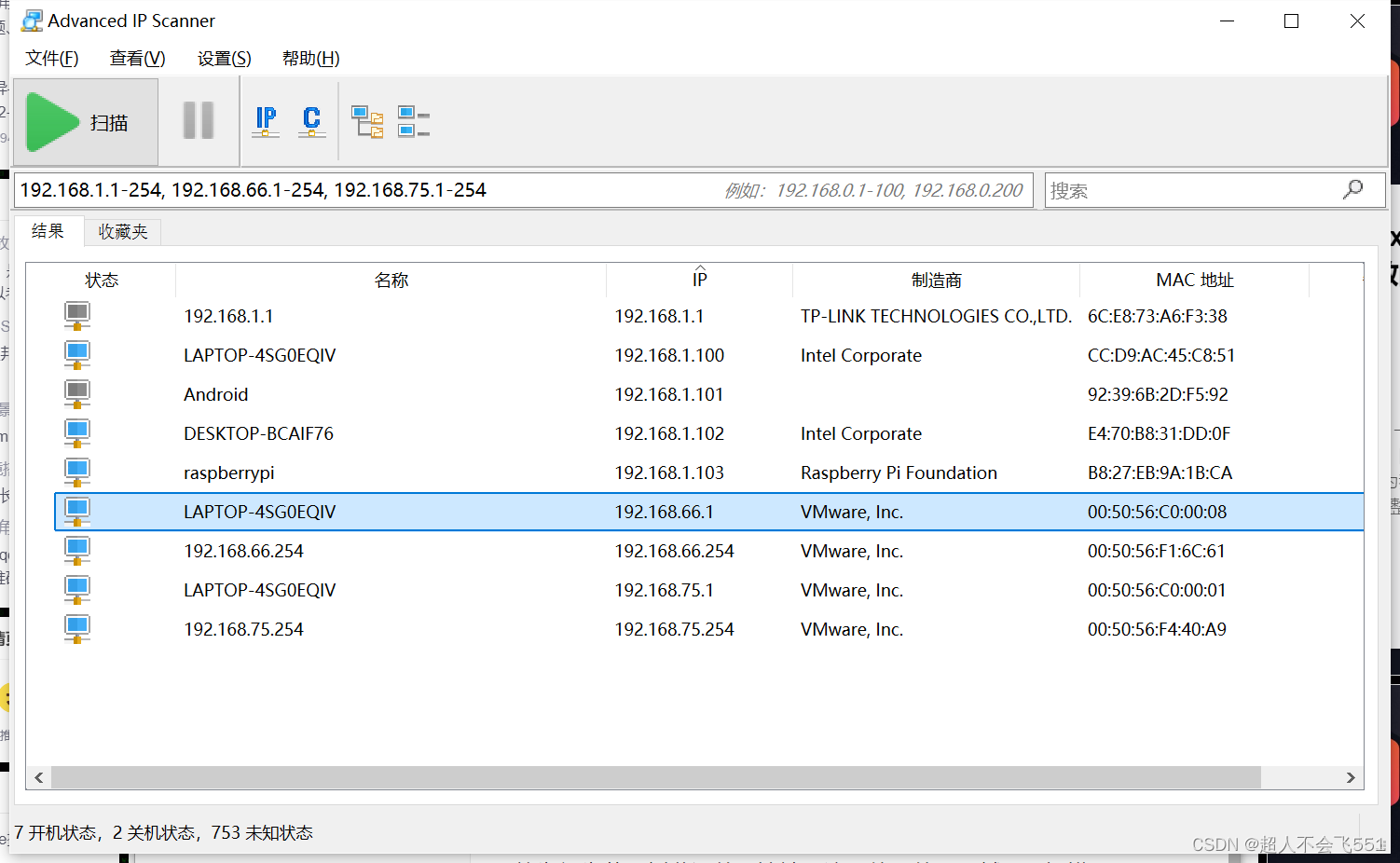Select the DESKTOP-BCAIF76 name
Viewport: 1400px width, 863px height.
[x=258, y=433]
